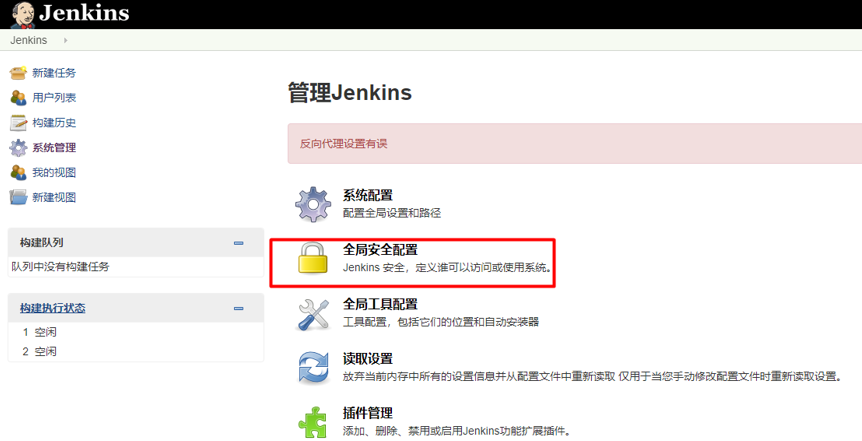The image size is (862, 441).
Task: Collapse the 构建队列 panel
Action: [x=239, y=242]
